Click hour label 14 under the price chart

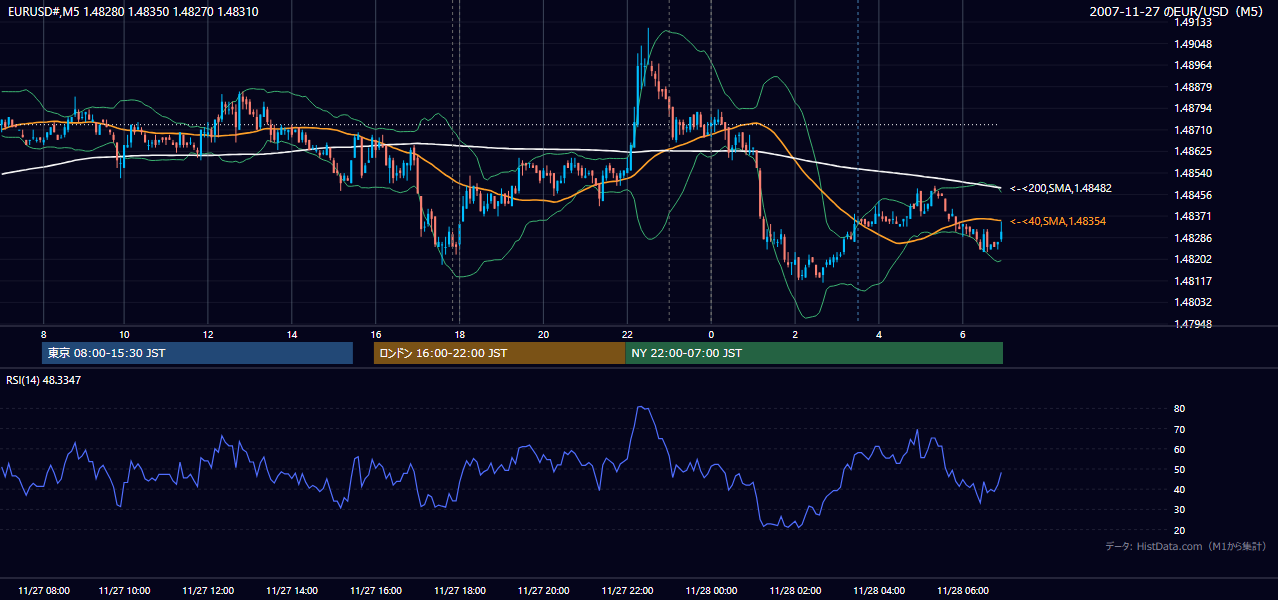click(292, 334)
